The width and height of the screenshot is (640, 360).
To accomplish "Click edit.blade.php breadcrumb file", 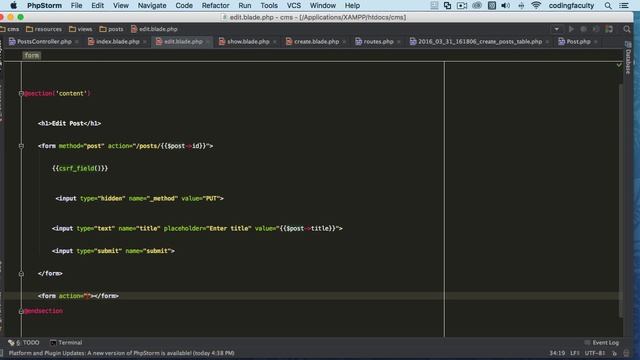I will point(154,29).
